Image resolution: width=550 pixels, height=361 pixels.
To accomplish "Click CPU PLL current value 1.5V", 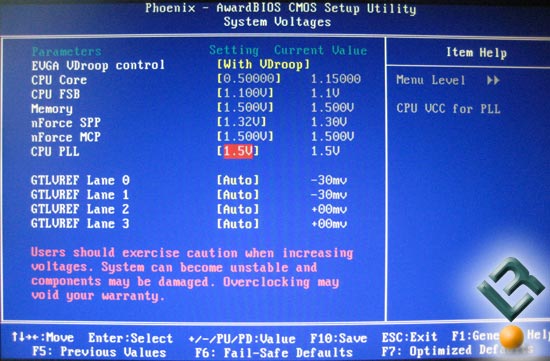I will (x=325, y=151).
